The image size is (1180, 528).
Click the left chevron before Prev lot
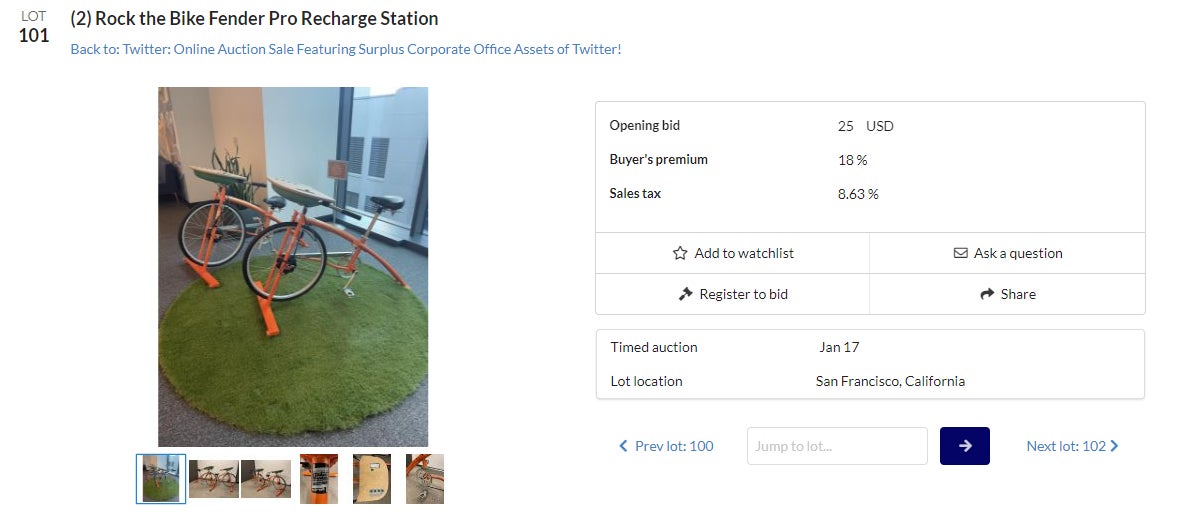(624, 446)
